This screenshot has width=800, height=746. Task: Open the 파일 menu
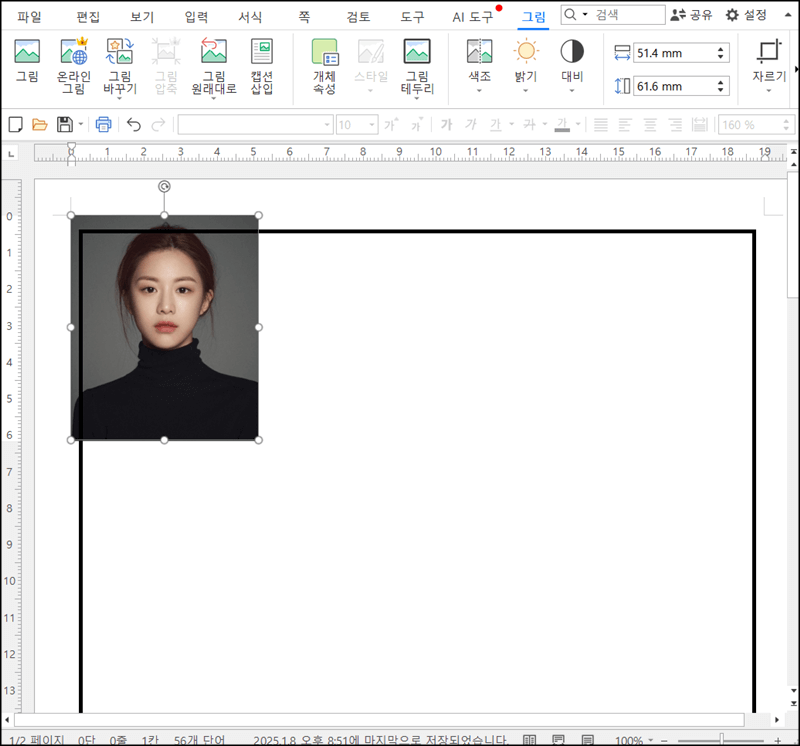(29, 17)
